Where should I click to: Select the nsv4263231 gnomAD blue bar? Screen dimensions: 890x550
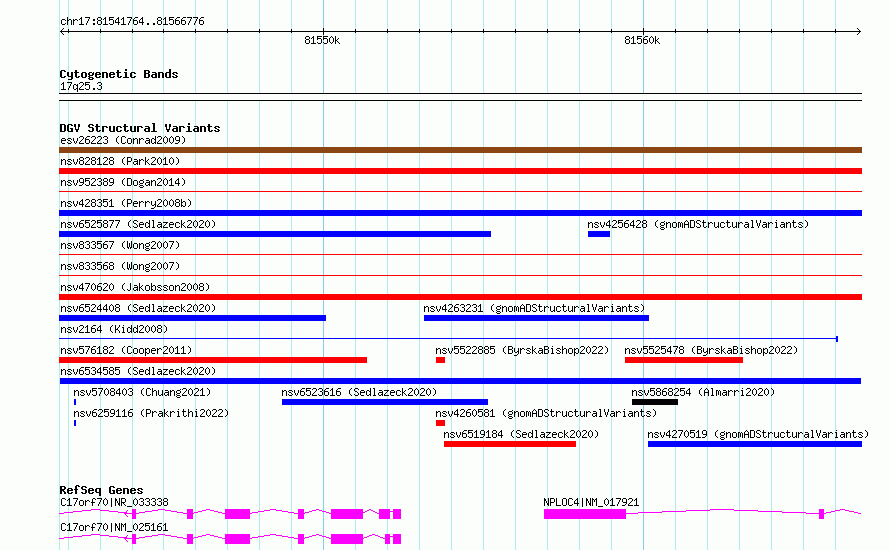tap(536, 318)
